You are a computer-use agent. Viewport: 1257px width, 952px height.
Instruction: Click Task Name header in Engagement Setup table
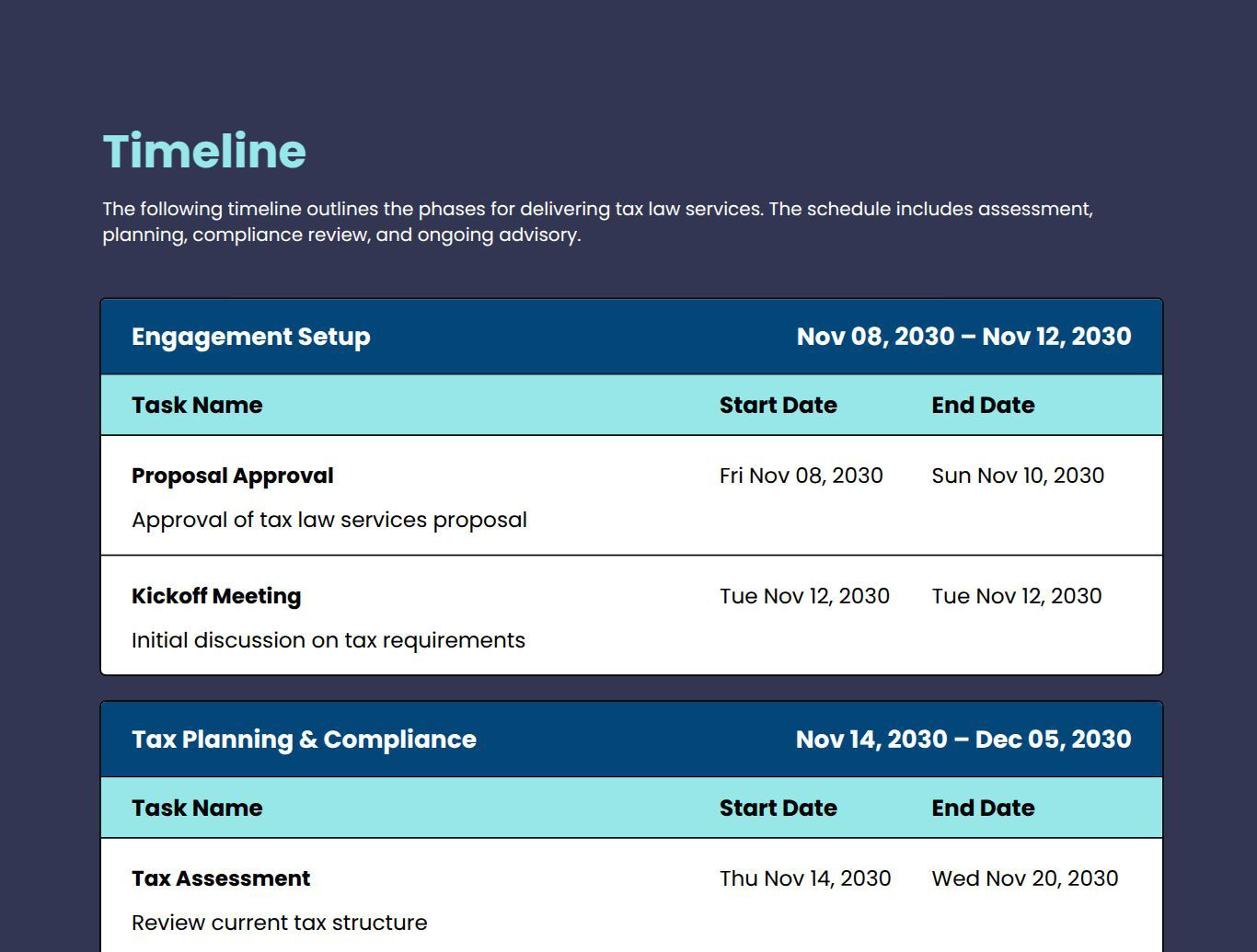click(x=197, y=406)
